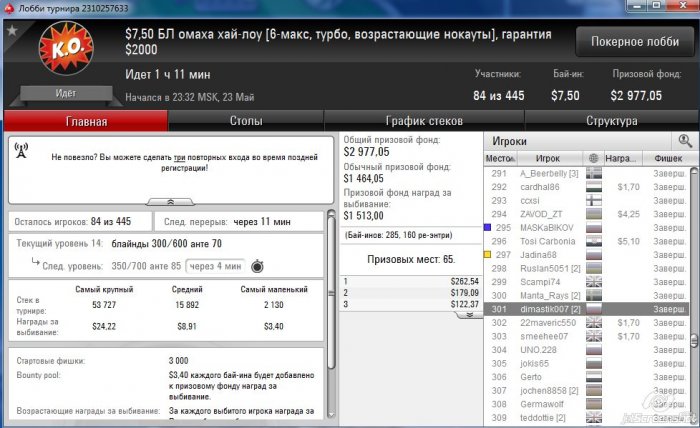This screenshot has height=428, width=700.
Task: Click the broadcast antenna icon
Action: [x=21, y=150]
